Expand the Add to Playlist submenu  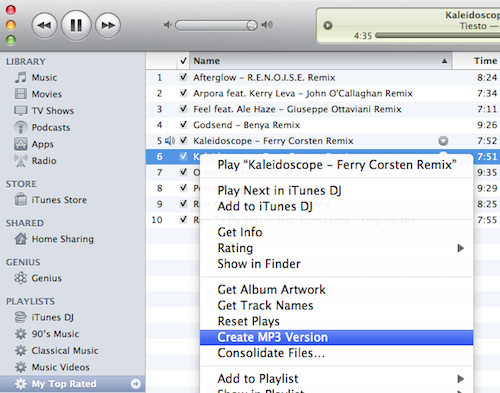coord(337,379)
